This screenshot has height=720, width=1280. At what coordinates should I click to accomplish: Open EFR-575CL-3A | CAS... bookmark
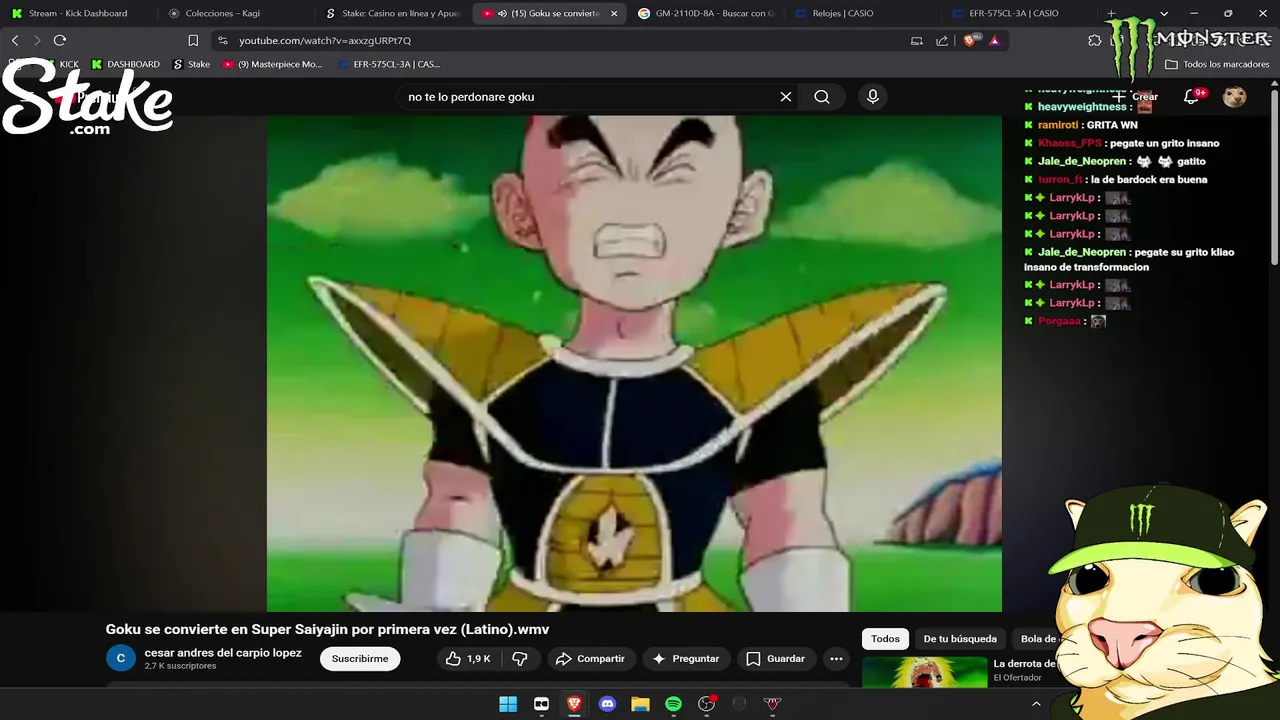(x=388, y=64)
